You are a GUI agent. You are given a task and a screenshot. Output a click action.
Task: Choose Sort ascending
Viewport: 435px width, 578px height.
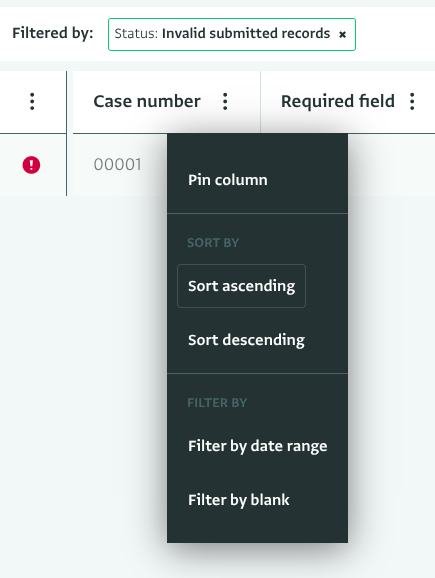pyautogui.click(x=241, y=286)
